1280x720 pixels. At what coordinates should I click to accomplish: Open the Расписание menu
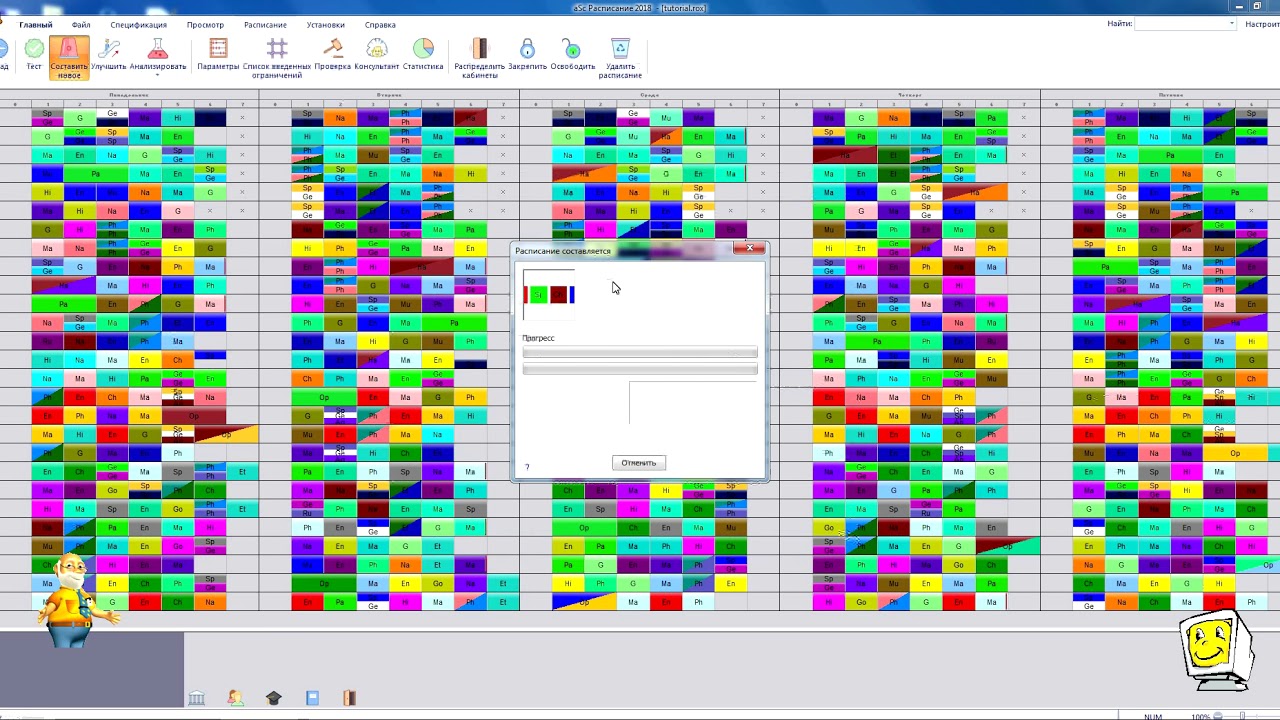[x=265, y=25]
